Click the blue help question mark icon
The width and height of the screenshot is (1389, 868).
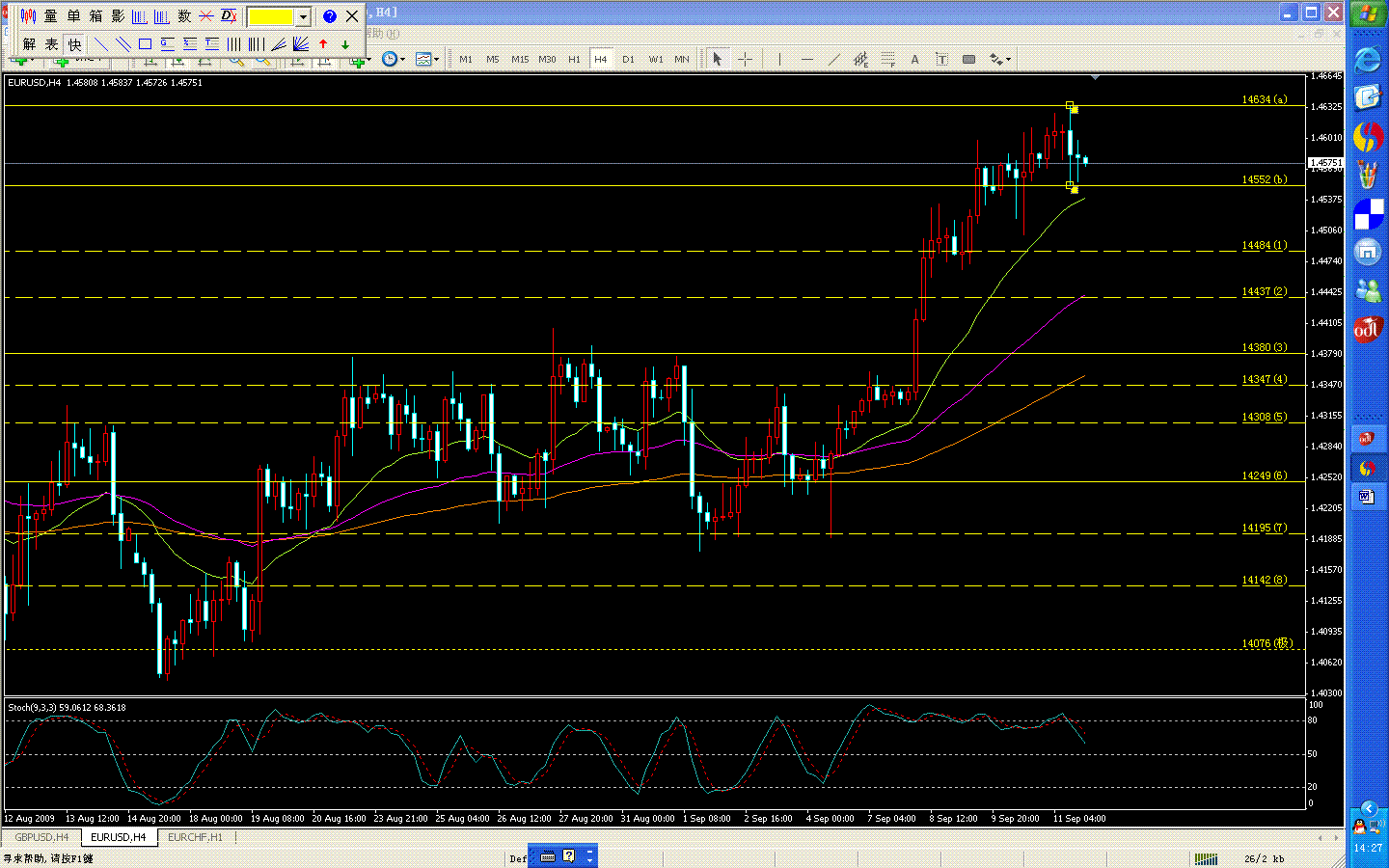(330, 16)
